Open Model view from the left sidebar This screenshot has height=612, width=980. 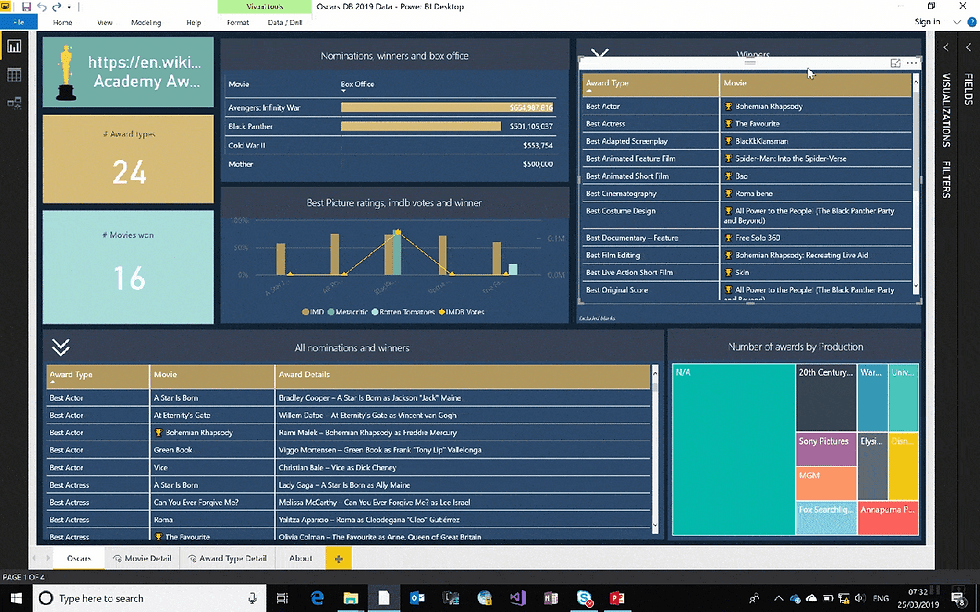click(x=14, y=101)
